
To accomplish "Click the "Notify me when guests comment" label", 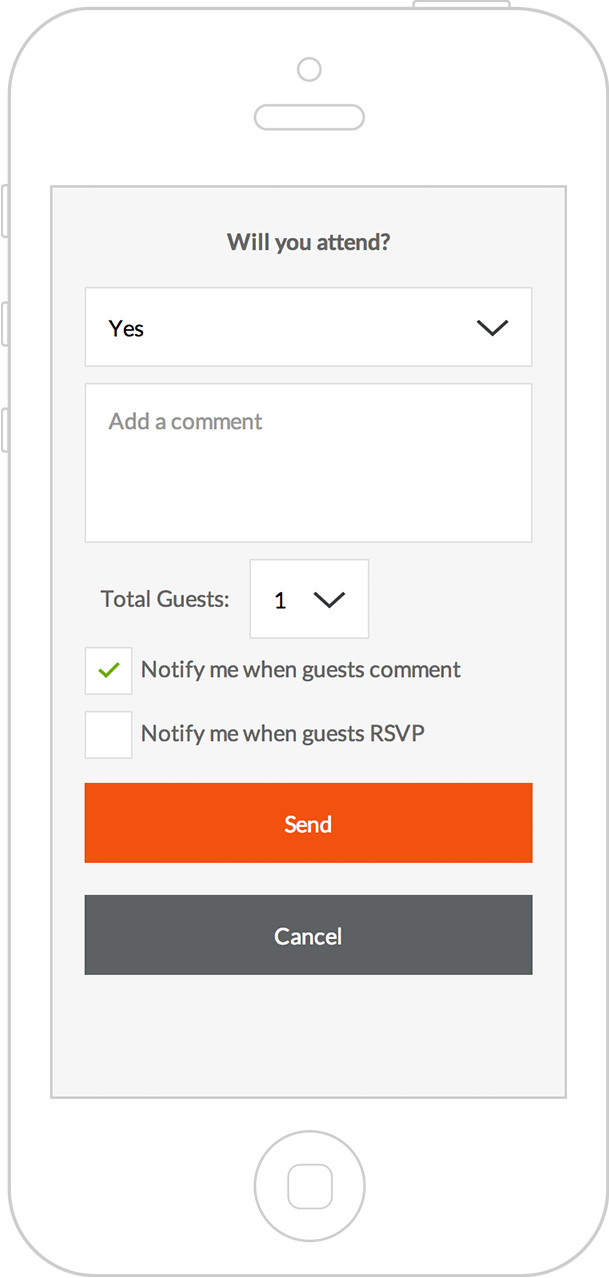I will 301,670.
